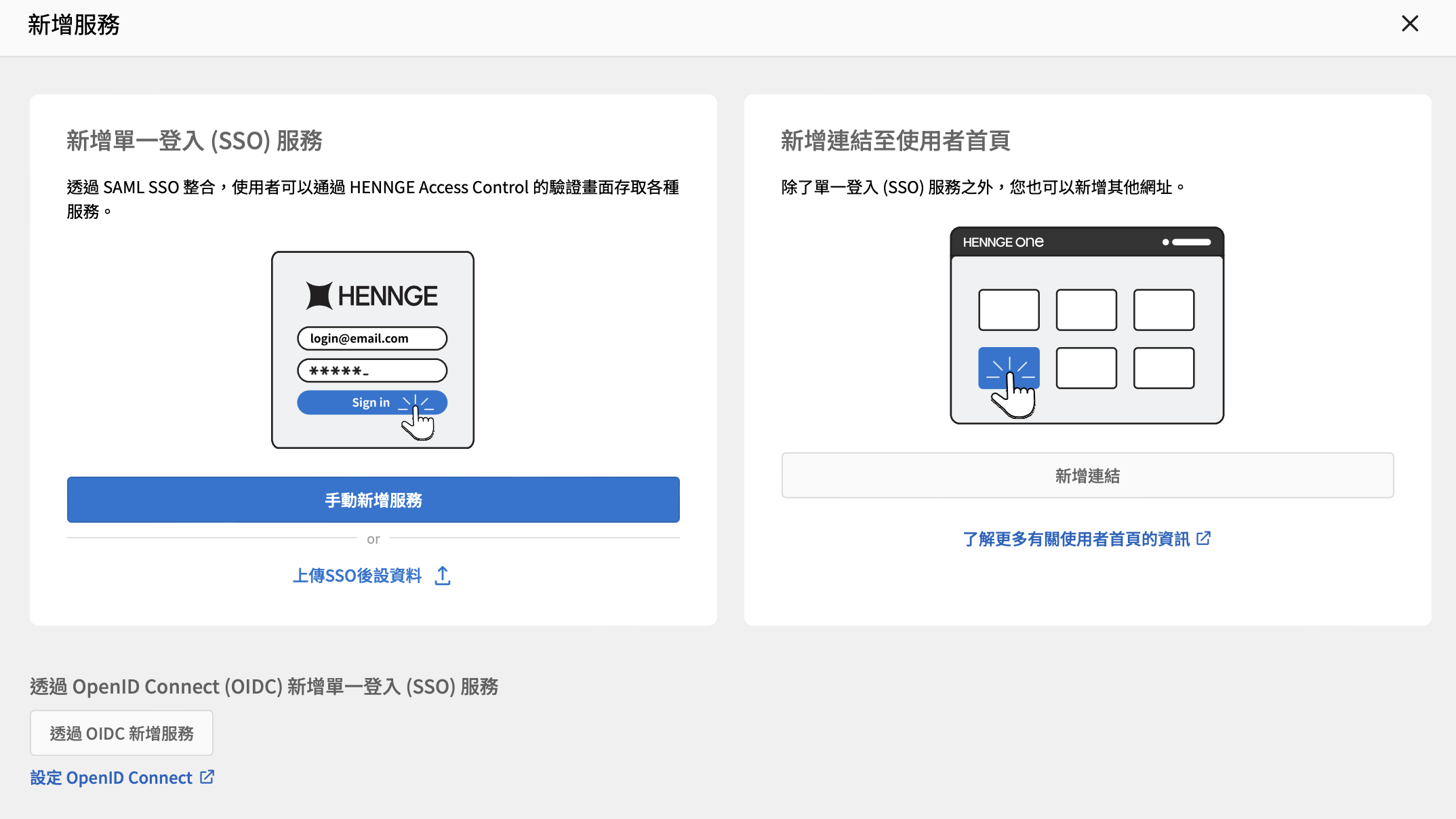Click the upload arrow icon beside 上傳SSO後設資料
The image size is (1456, 819).
tap(443, 576)
